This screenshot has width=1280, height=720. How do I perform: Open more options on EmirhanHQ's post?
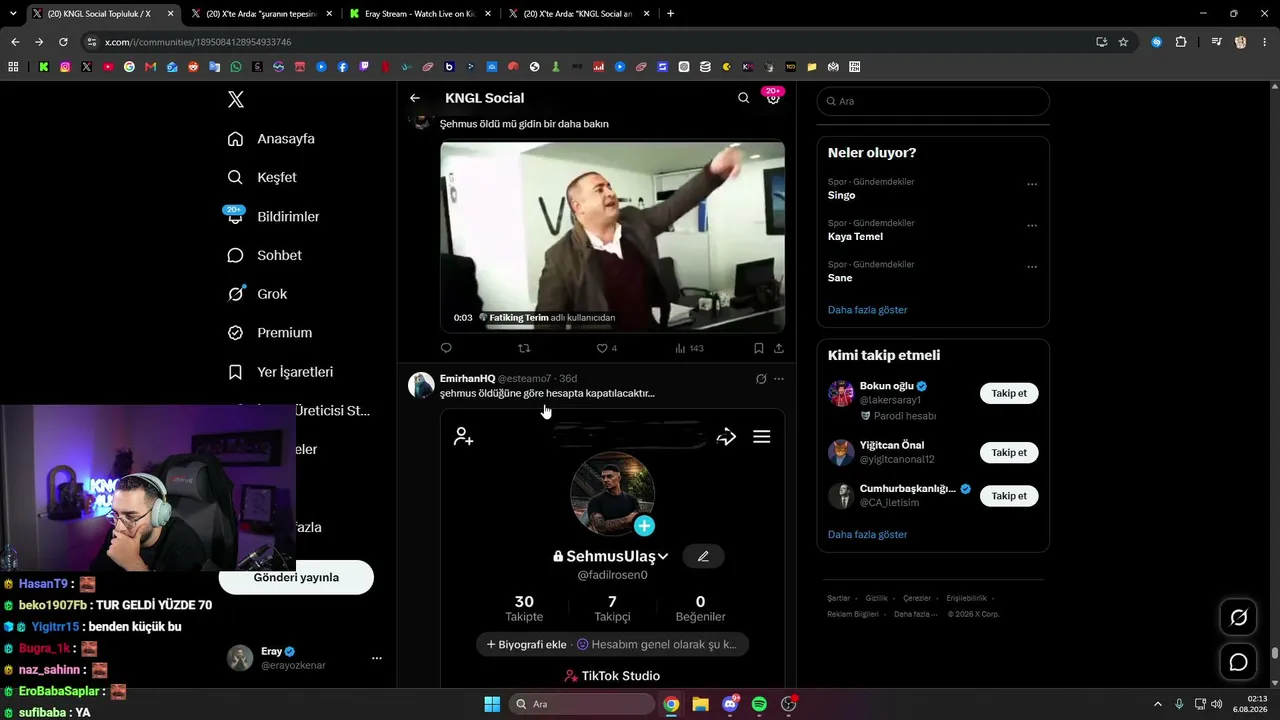pos(779,379)
